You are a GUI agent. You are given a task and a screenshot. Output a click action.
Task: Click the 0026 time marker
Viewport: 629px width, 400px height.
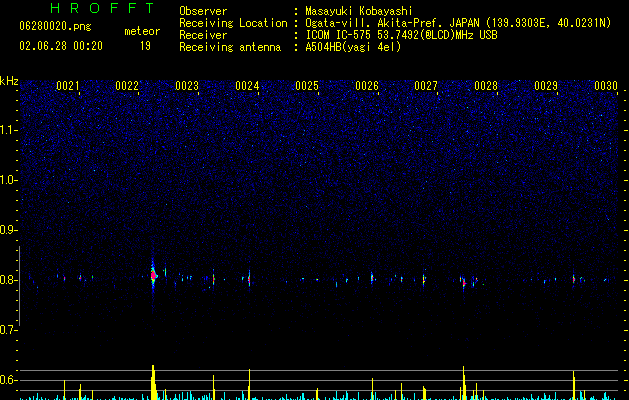[367, 86]
